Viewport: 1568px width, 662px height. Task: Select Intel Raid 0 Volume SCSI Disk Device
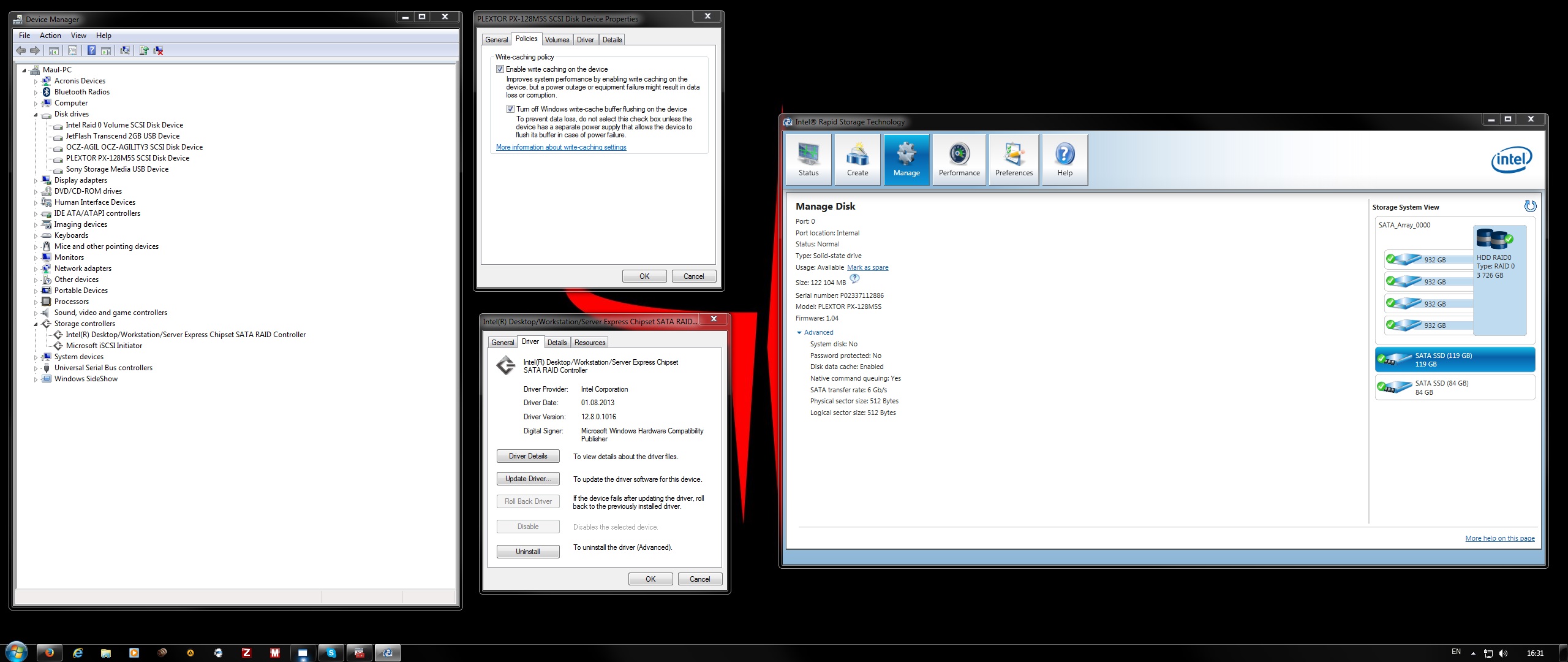(124, 125)
